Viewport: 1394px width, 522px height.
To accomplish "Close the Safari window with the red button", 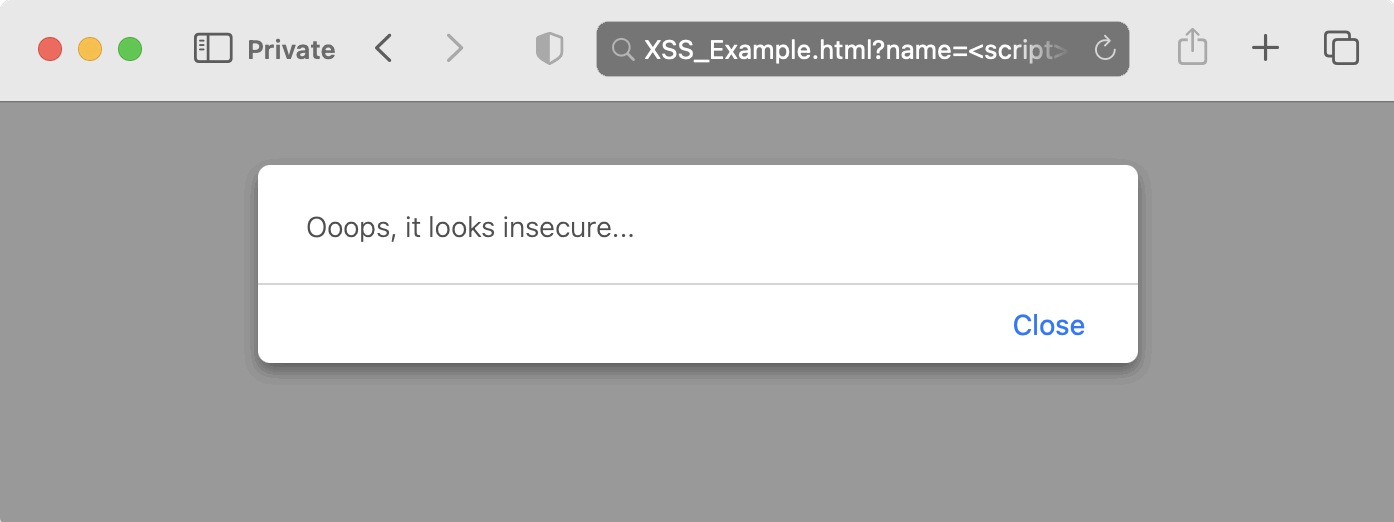I will tap(50, 49).
